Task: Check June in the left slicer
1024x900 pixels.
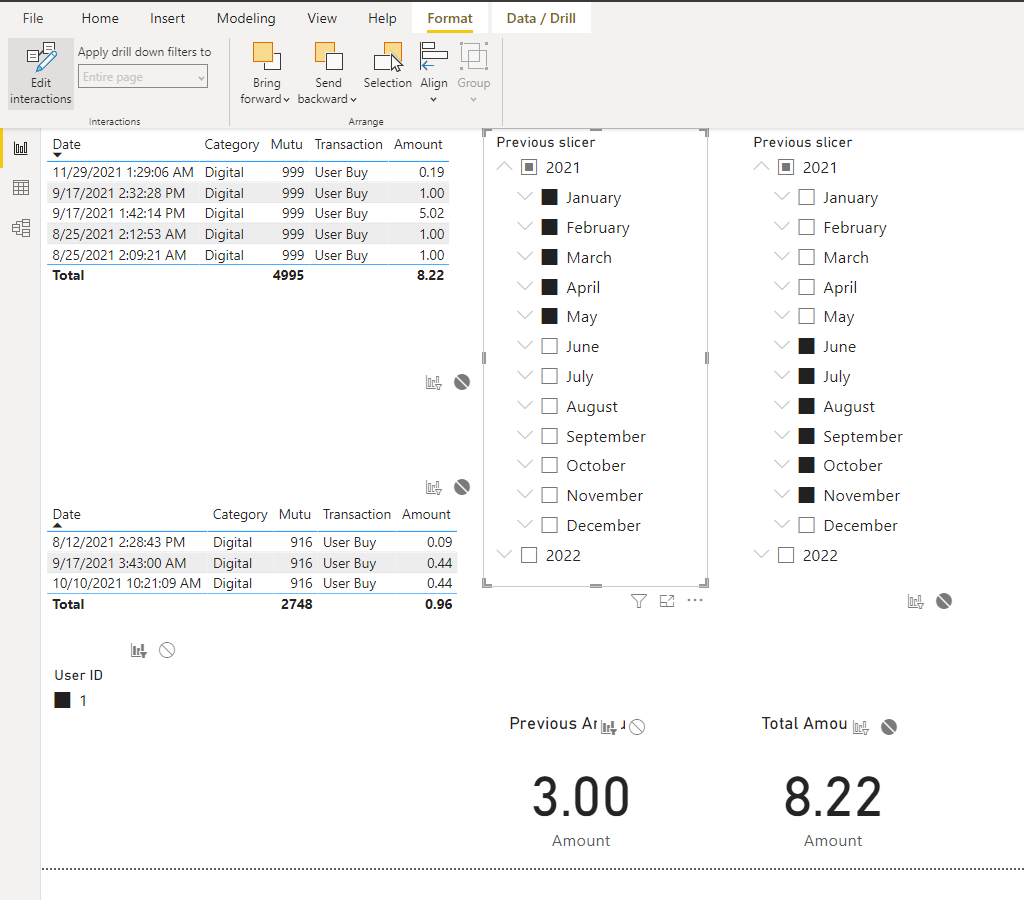Action: 550,346
